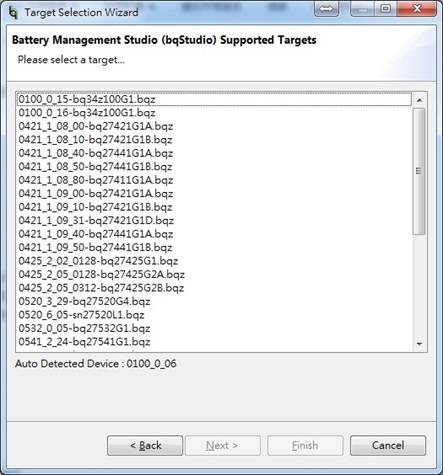Select 0425_2_02_0128-bq27425G1.bqz
Image resolution: width=443 pixels, height=475 pixels.
[x=214, y=261]
